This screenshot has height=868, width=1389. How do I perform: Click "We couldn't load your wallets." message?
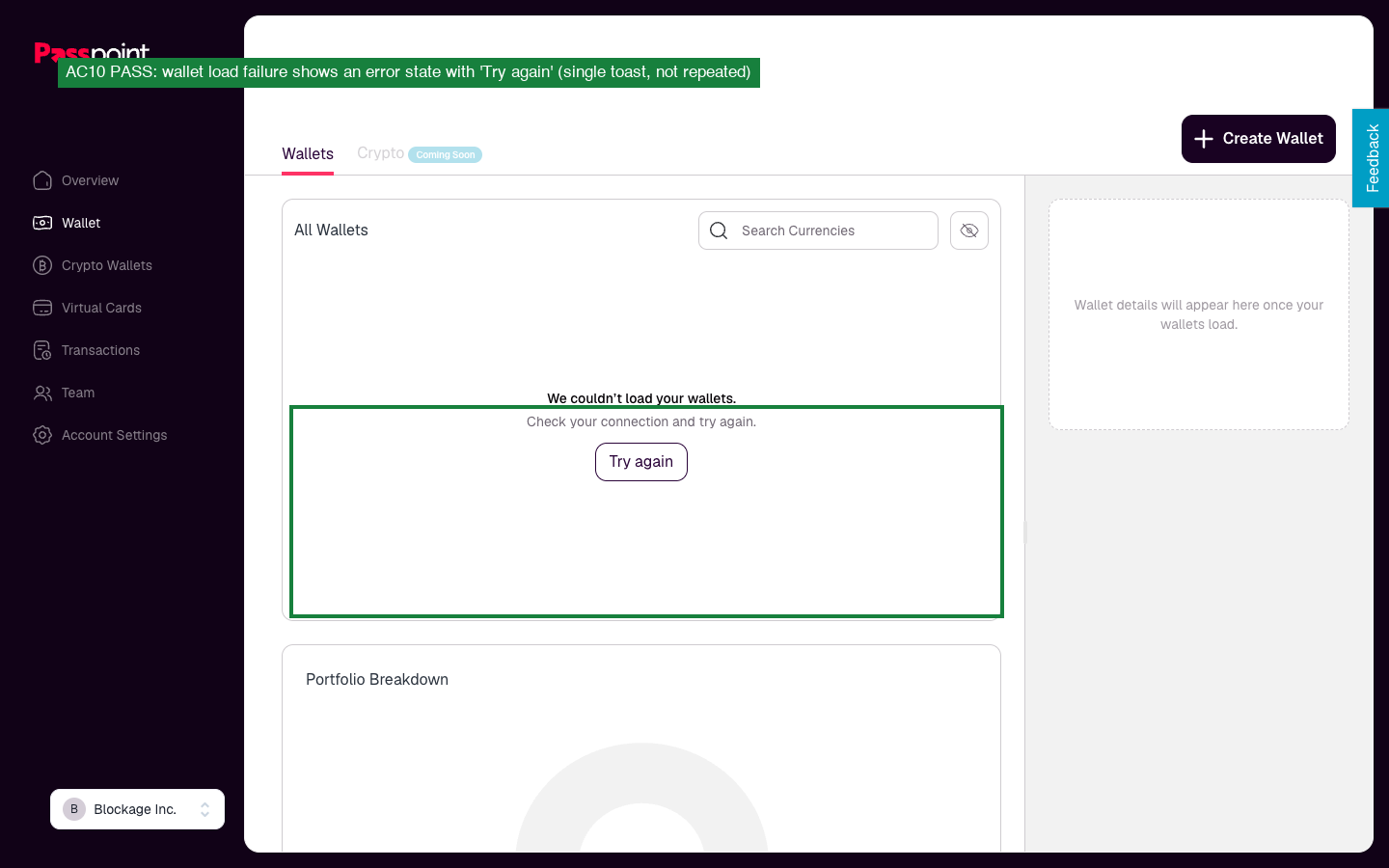(641, 398)
